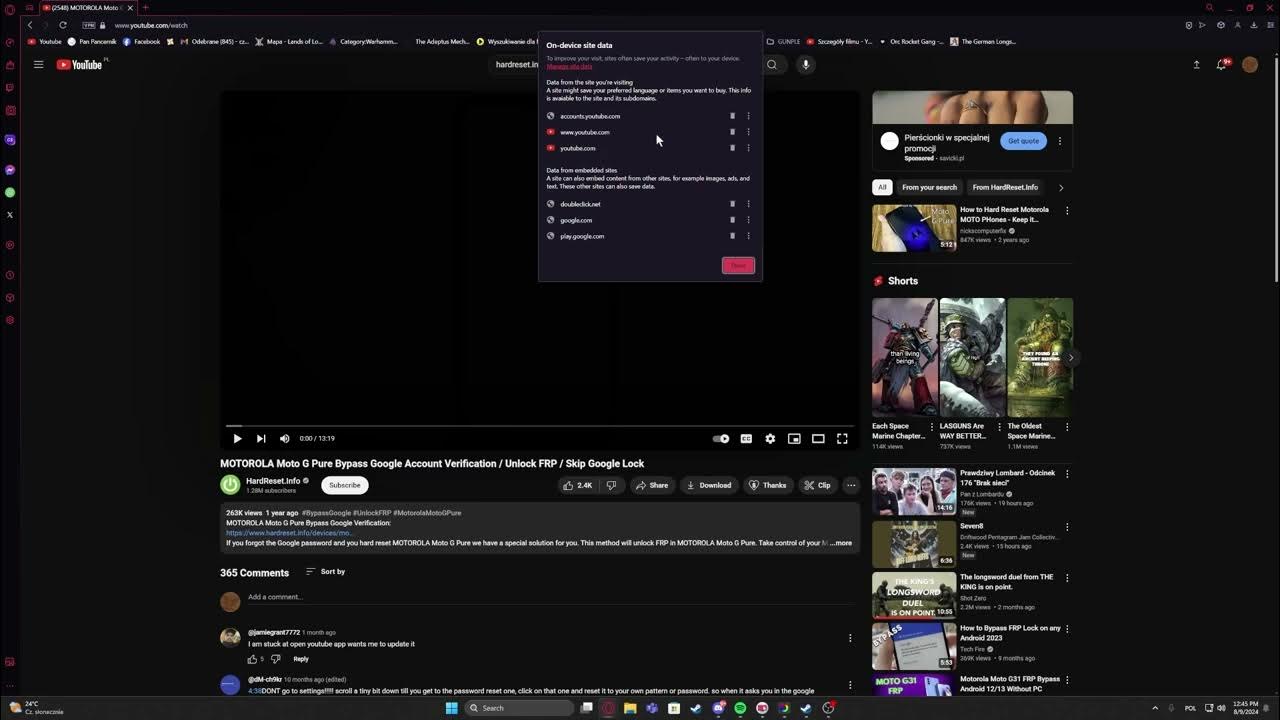Open the hardreset.info devices link
This screenshot has width=1280, height=720.
(x=289, y=533)
